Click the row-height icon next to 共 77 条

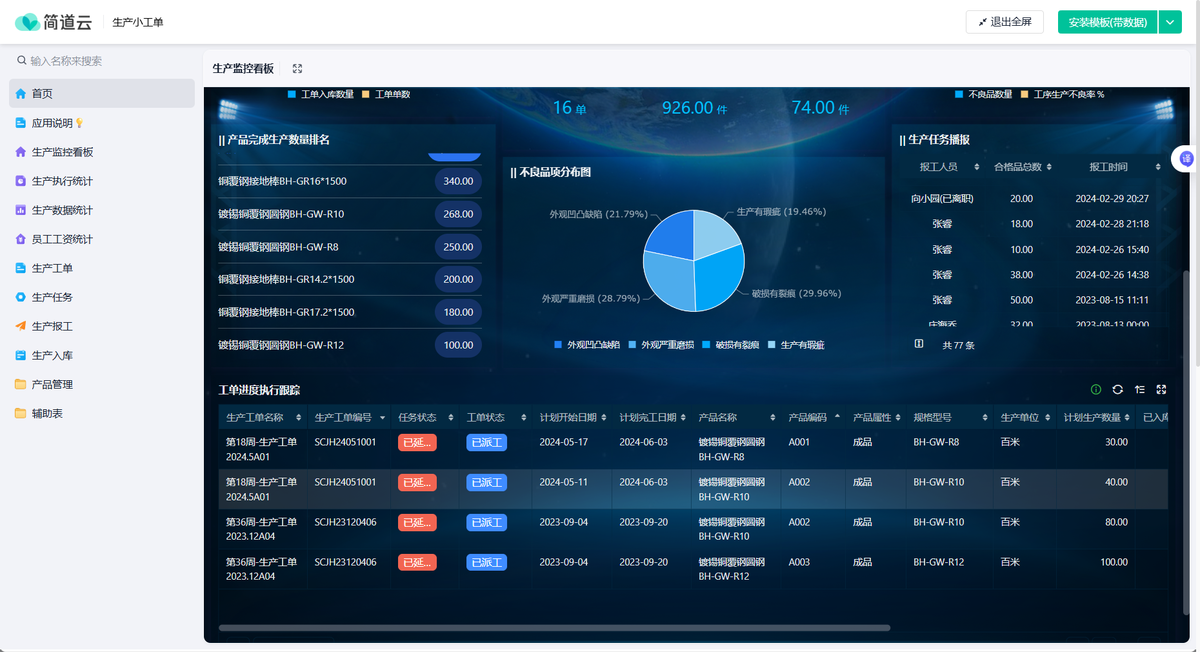[919, 343]
